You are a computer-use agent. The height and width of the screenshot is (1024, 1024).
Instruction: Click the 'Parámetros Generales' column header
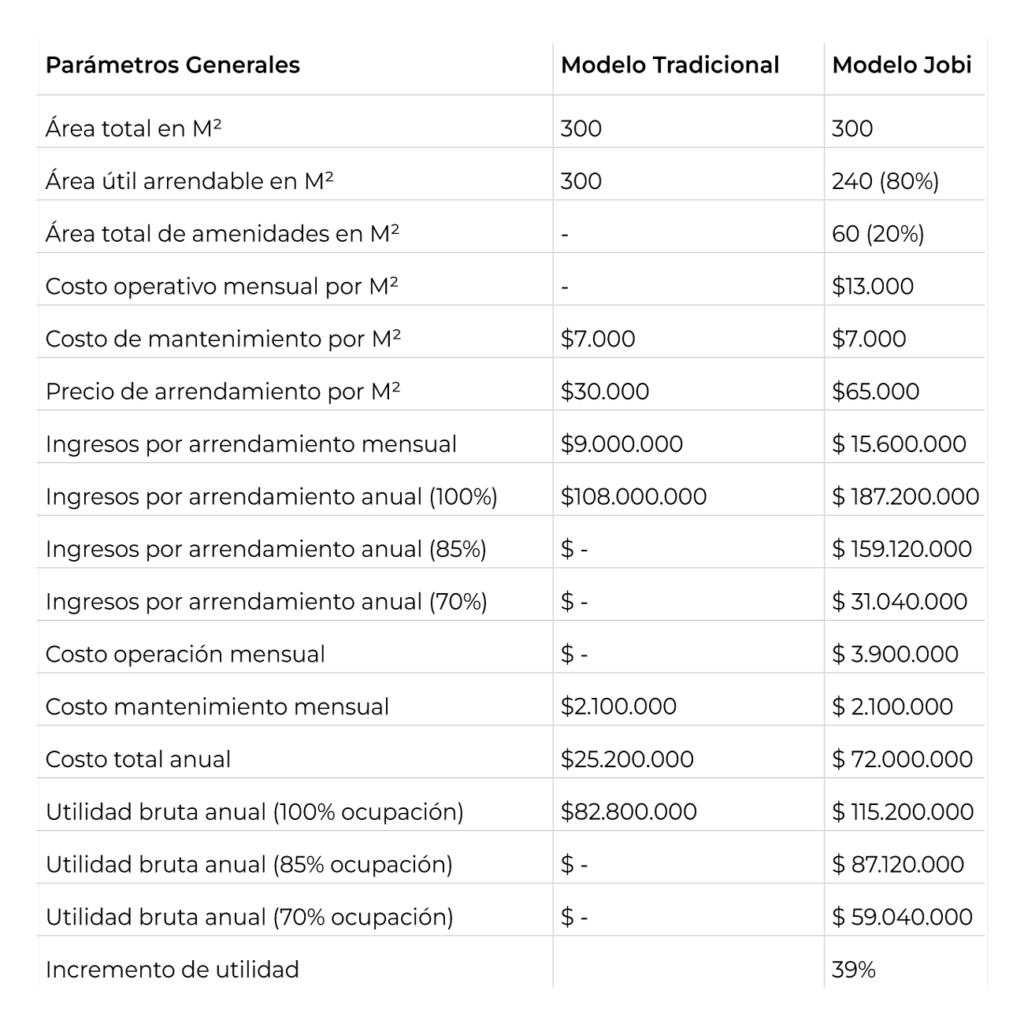pyautogui.click(x=173, y=66)
